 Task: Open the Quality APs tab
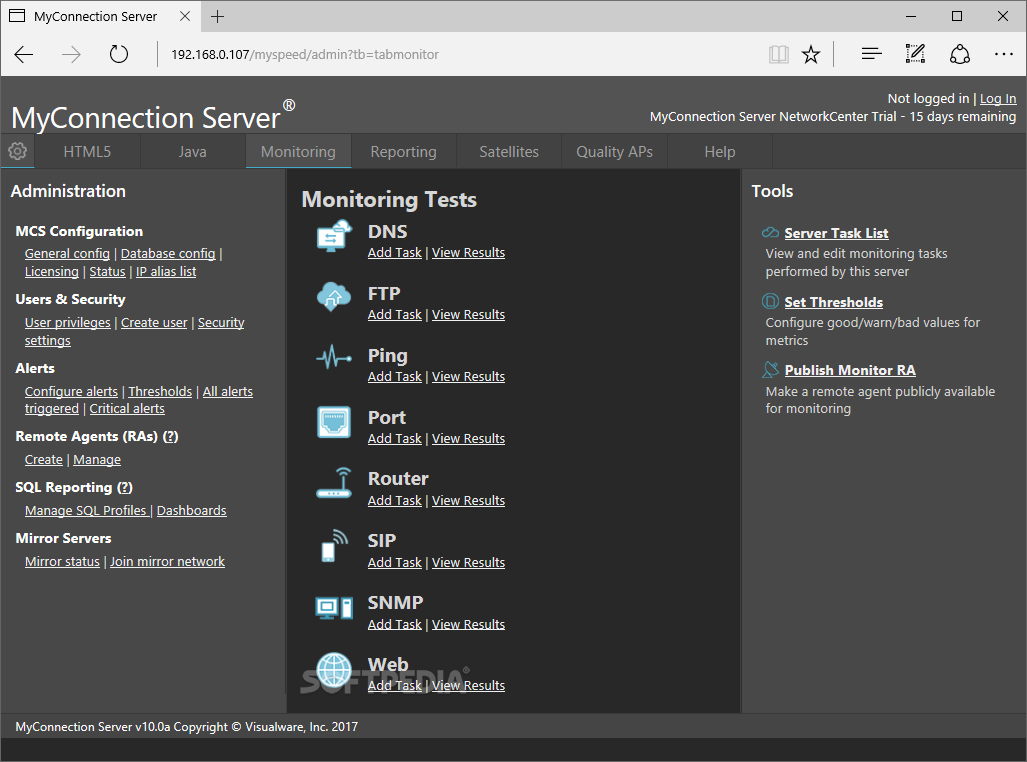(614, 151)
